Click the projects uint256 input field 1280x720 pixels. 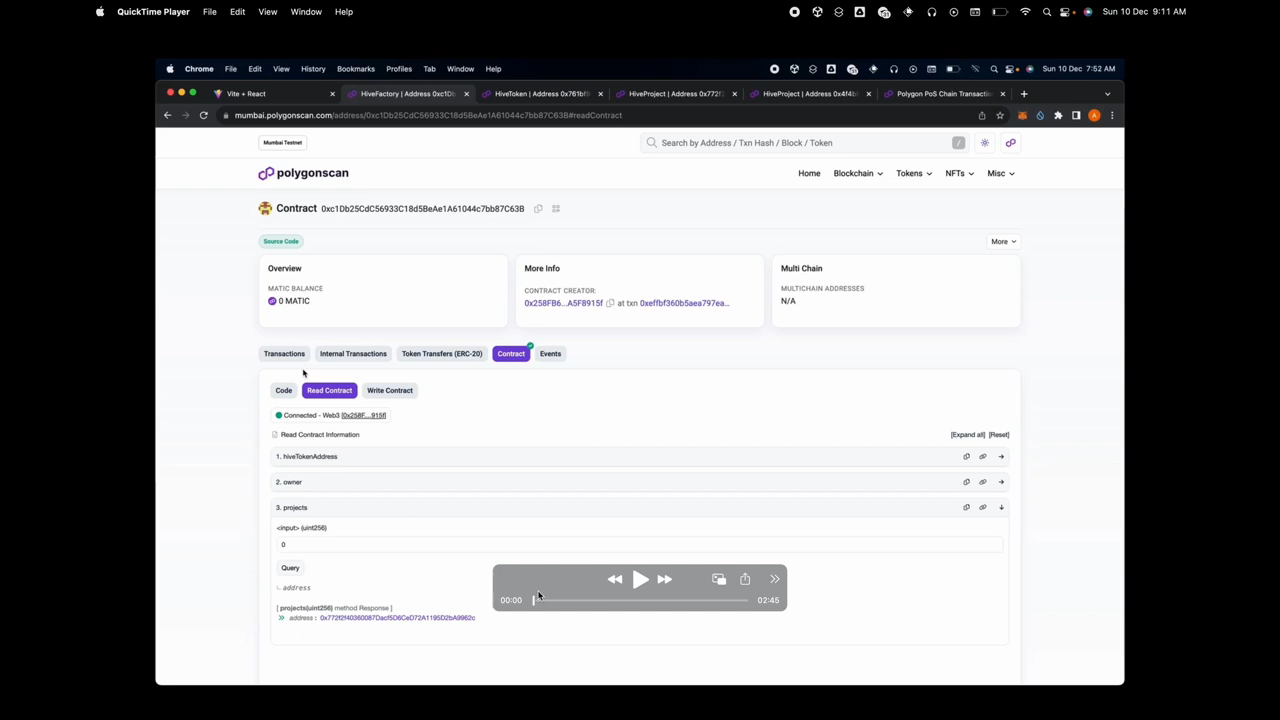(x=639, y=545)
